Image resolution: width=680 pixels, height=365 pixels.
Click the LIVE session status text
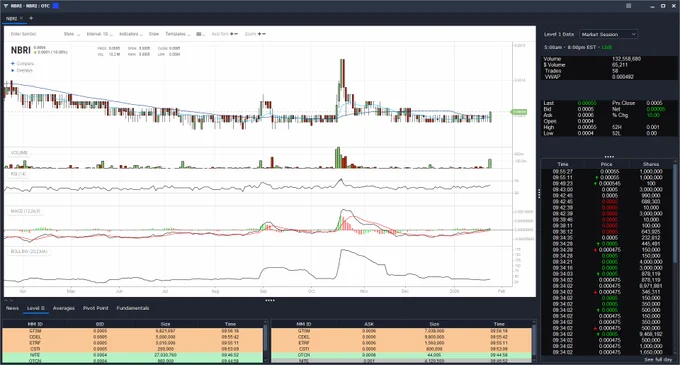[607, 47]
